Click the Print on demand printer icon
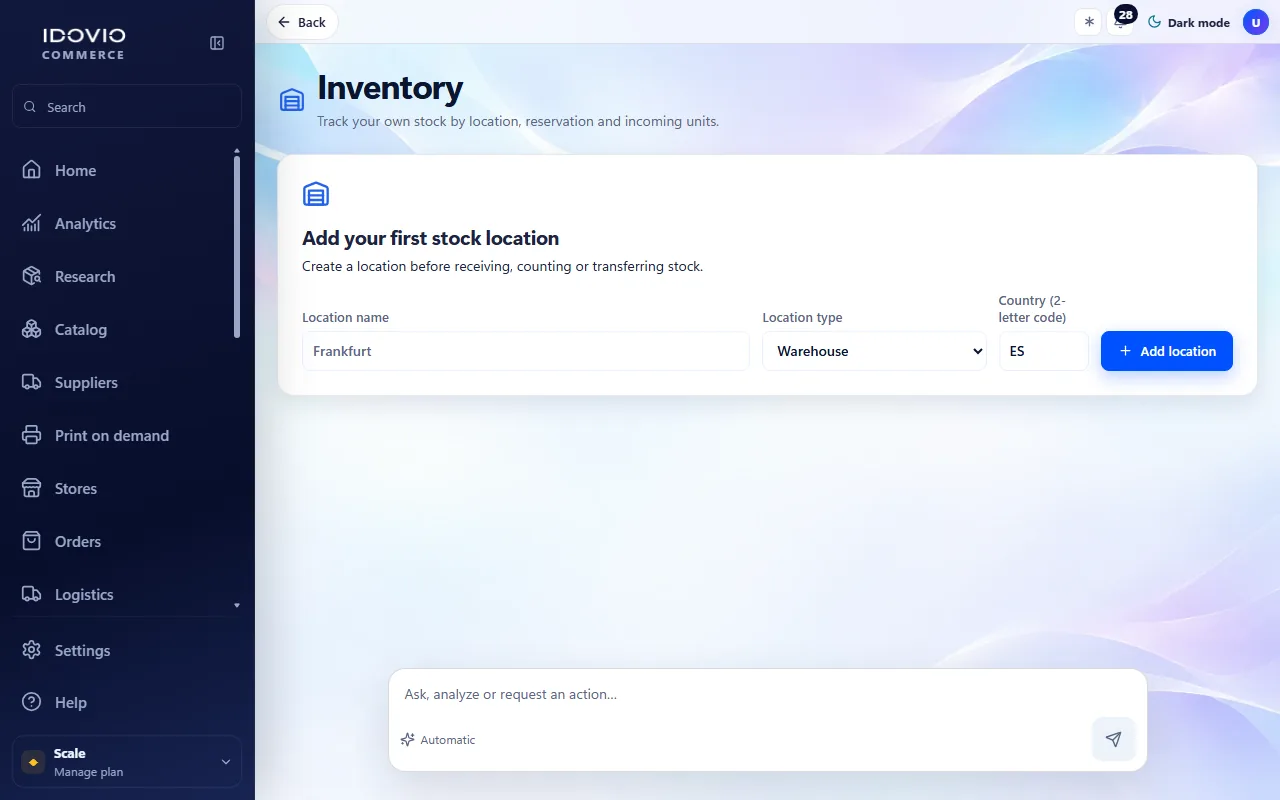The width and height of the screenshot is (1280, 800). point(32,436)
